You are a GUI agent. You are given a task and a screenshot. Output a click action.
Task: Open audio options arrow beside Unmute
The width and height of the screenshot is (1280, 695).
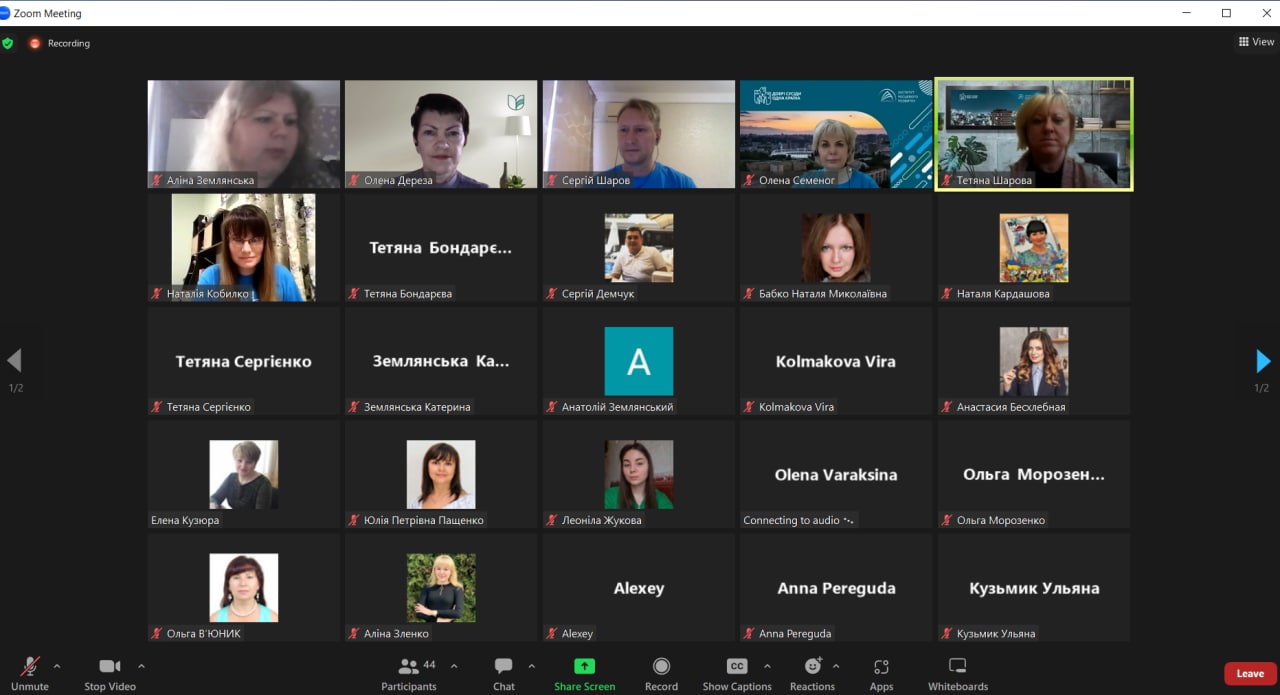point(57,666)
